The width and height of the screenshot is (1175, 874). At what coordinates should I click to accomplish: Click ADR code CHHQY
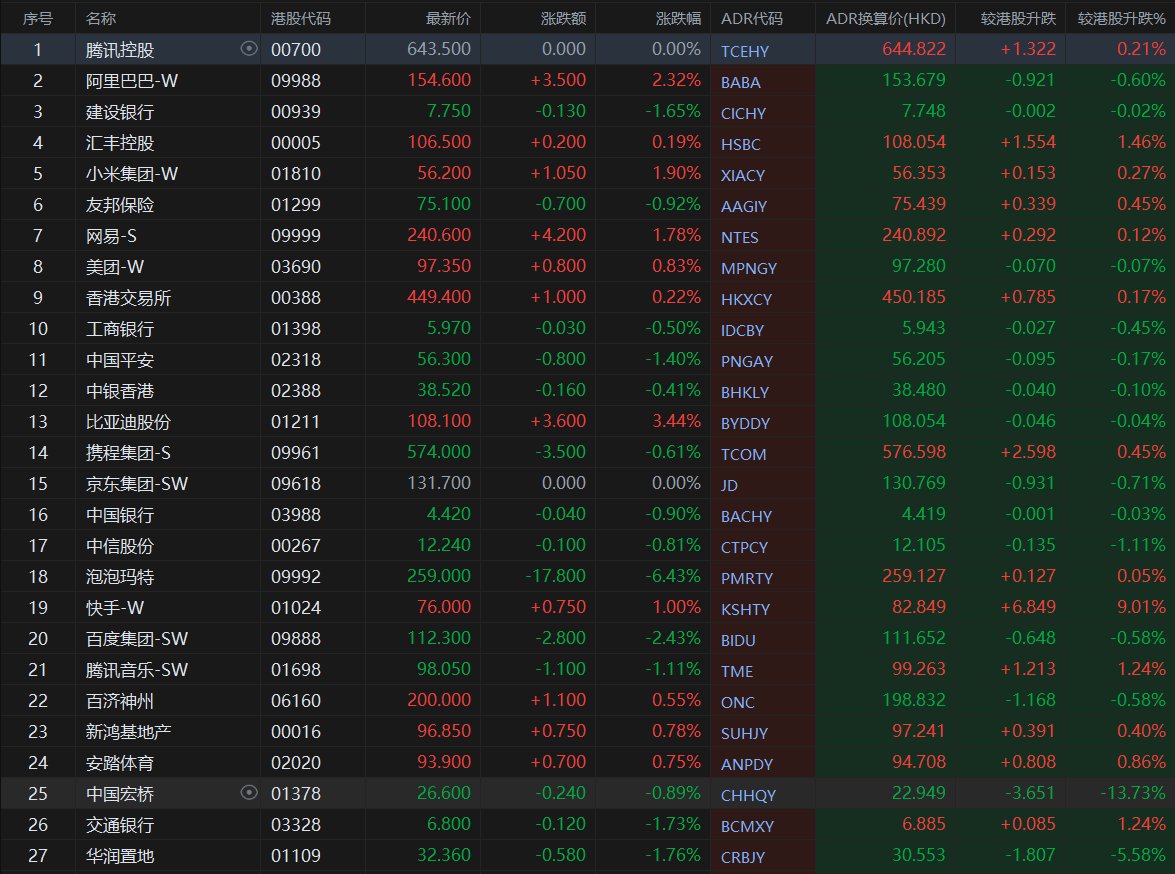(x=748, y=795)
